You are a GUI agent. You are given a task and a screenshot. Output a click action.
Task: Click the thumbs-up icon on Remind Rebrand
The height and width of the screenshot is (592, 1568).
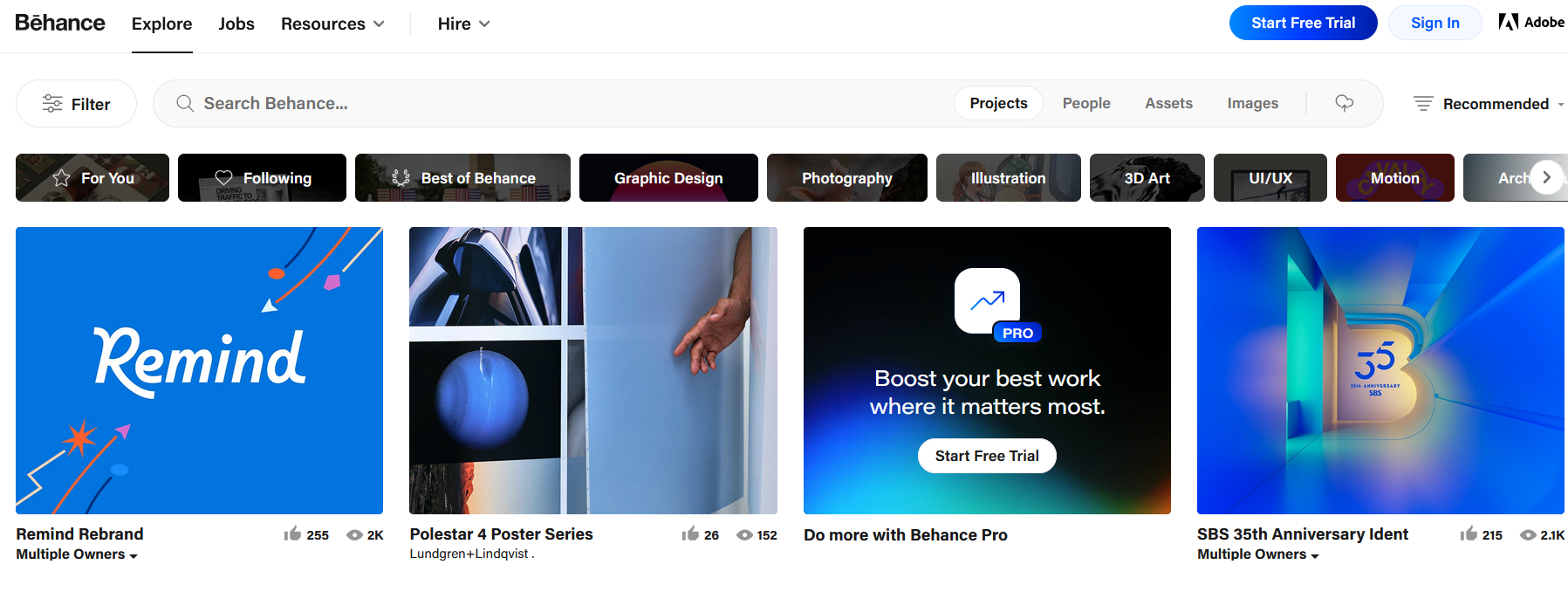[x=292, y=533]
